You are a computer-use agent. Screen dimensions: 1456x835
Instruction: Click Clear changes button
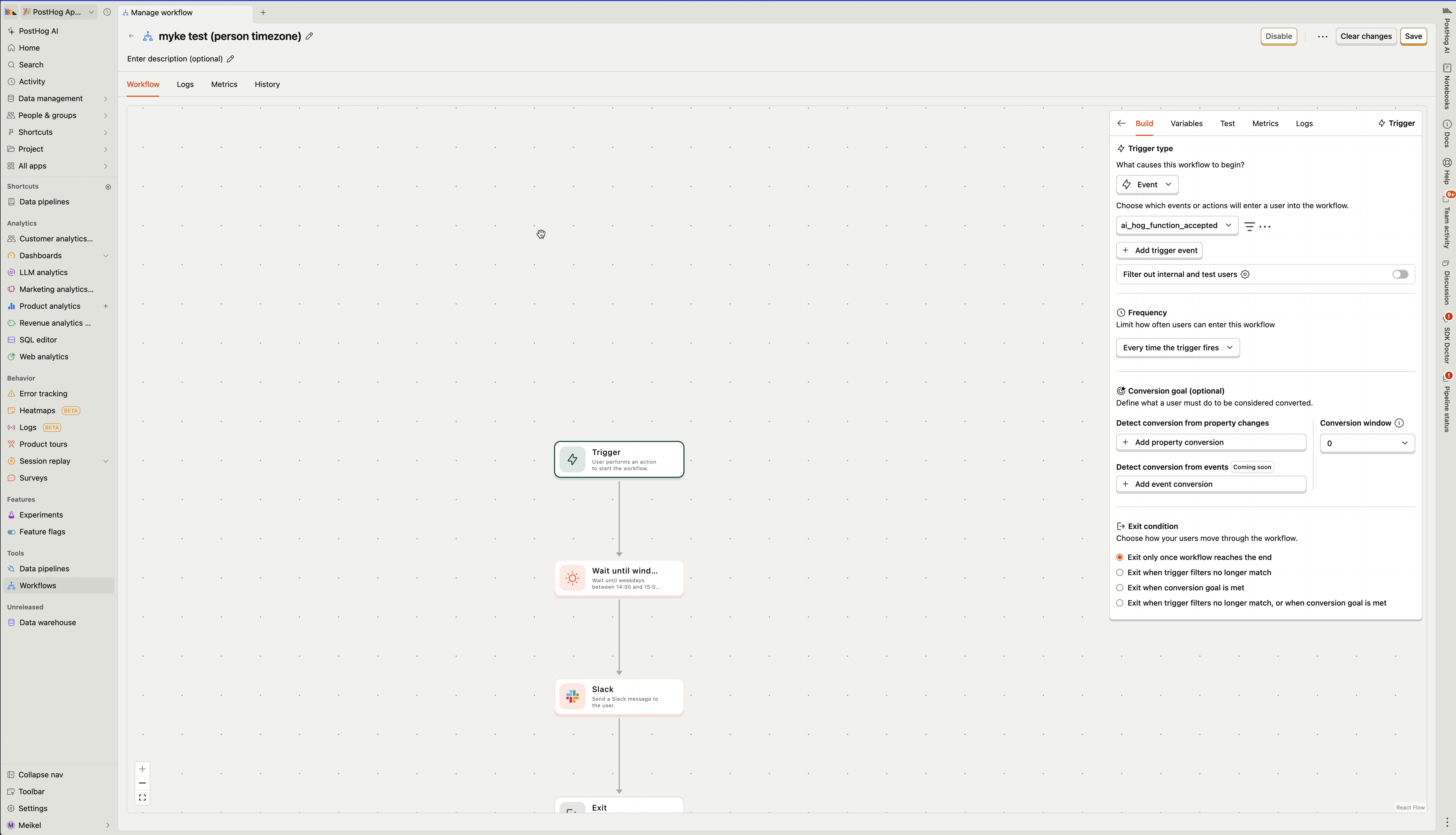pos(1365,37)
